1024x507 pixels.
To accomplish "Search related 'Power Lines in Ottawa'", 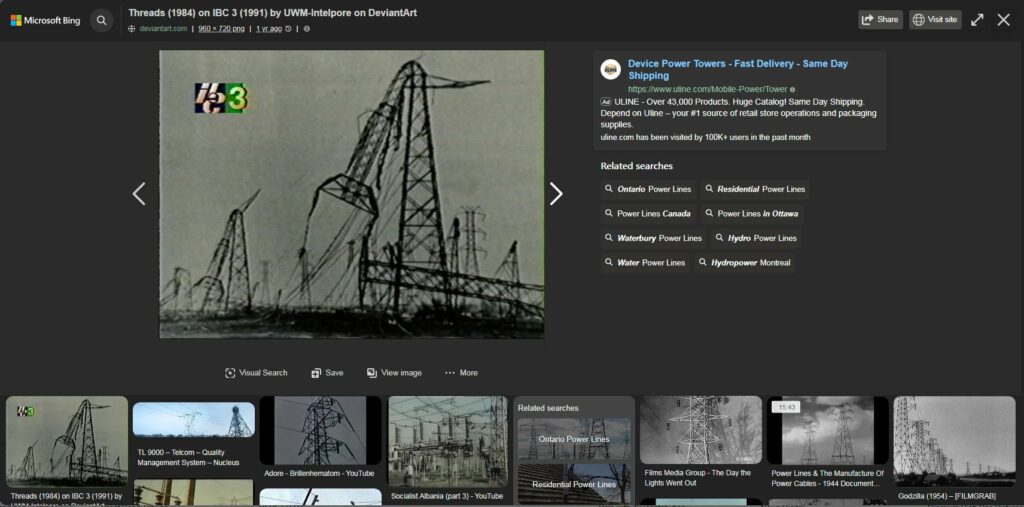I will [751, 214].
